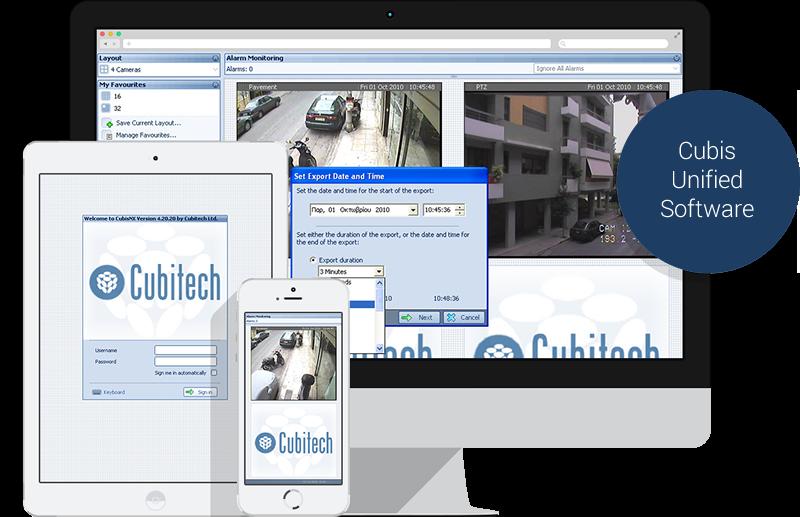Click the down arrow of the time spinner
The height and width of the screenshot is (517, 800).
(460, 213)
